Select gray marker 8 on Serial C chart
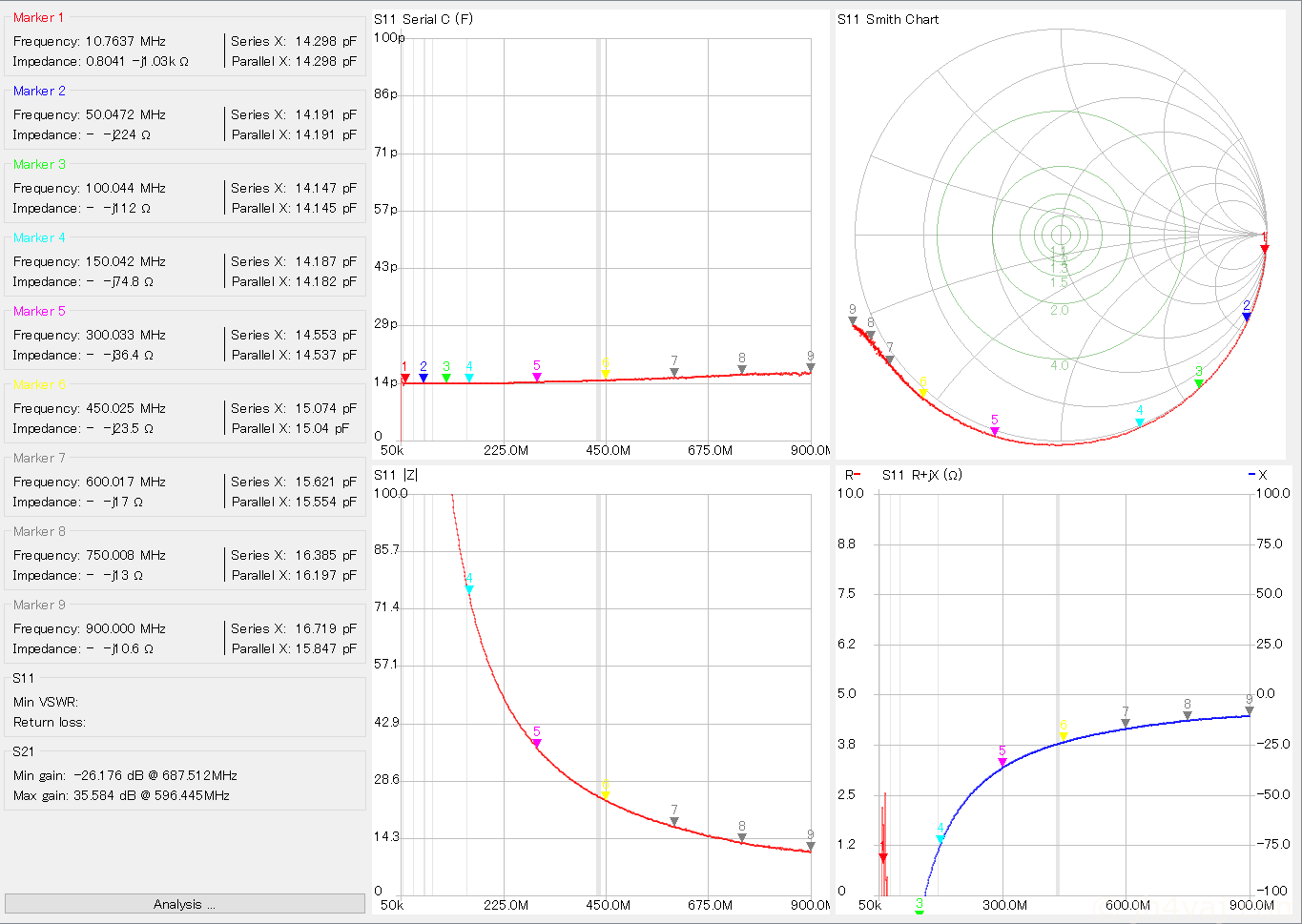Screen dimensions: 1302x924 pos(742,370)
